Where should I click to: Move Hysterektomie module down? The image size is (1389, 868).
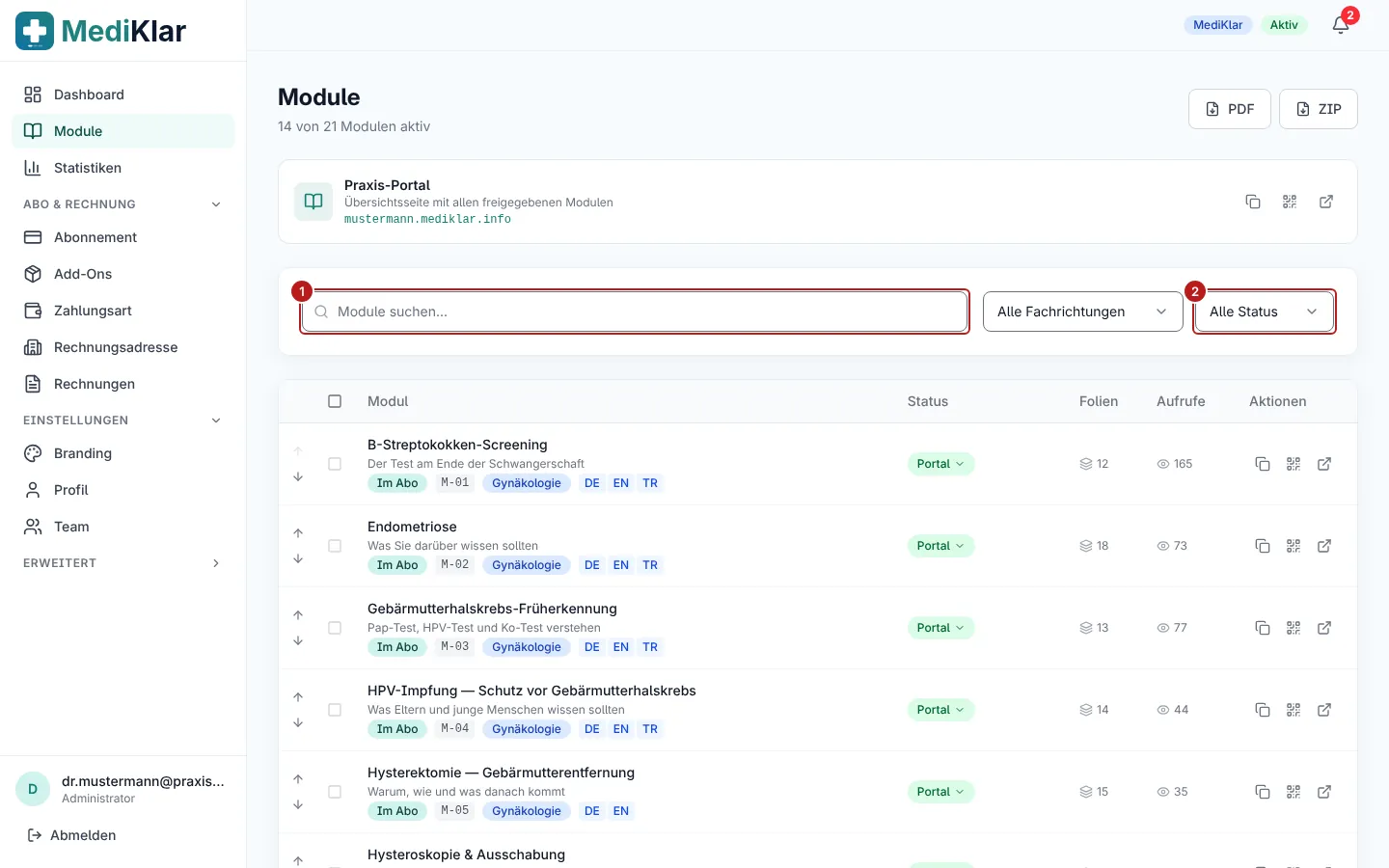coord(298,804)
